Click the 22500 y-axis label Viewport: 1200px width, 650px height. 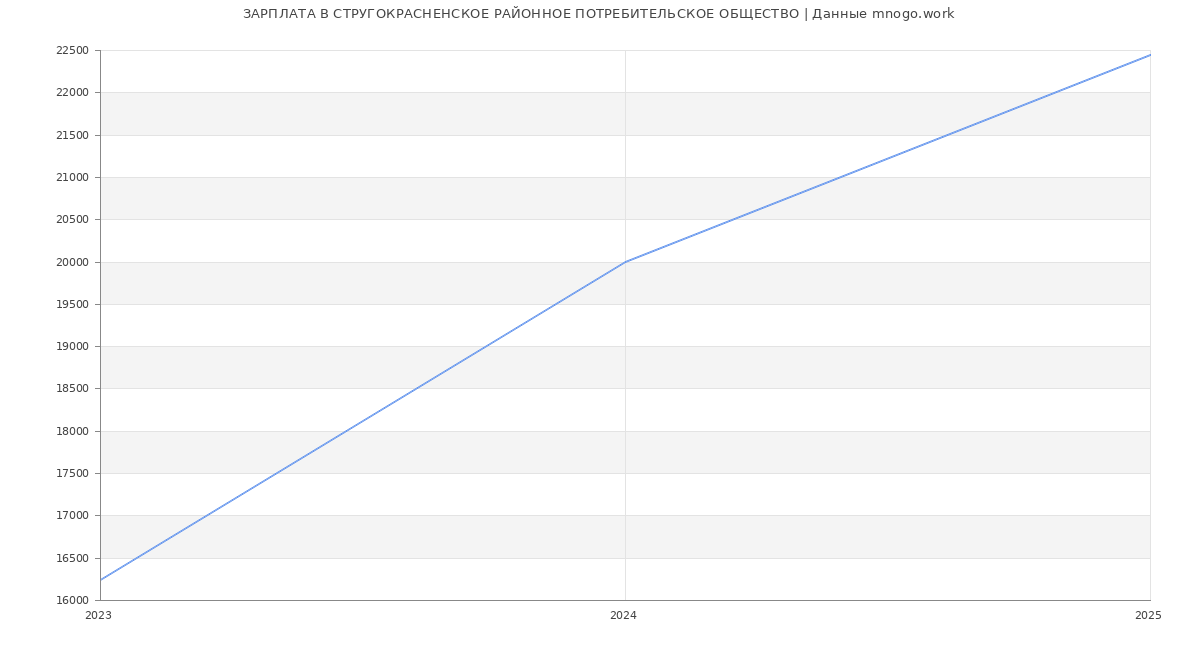(72, 51)
